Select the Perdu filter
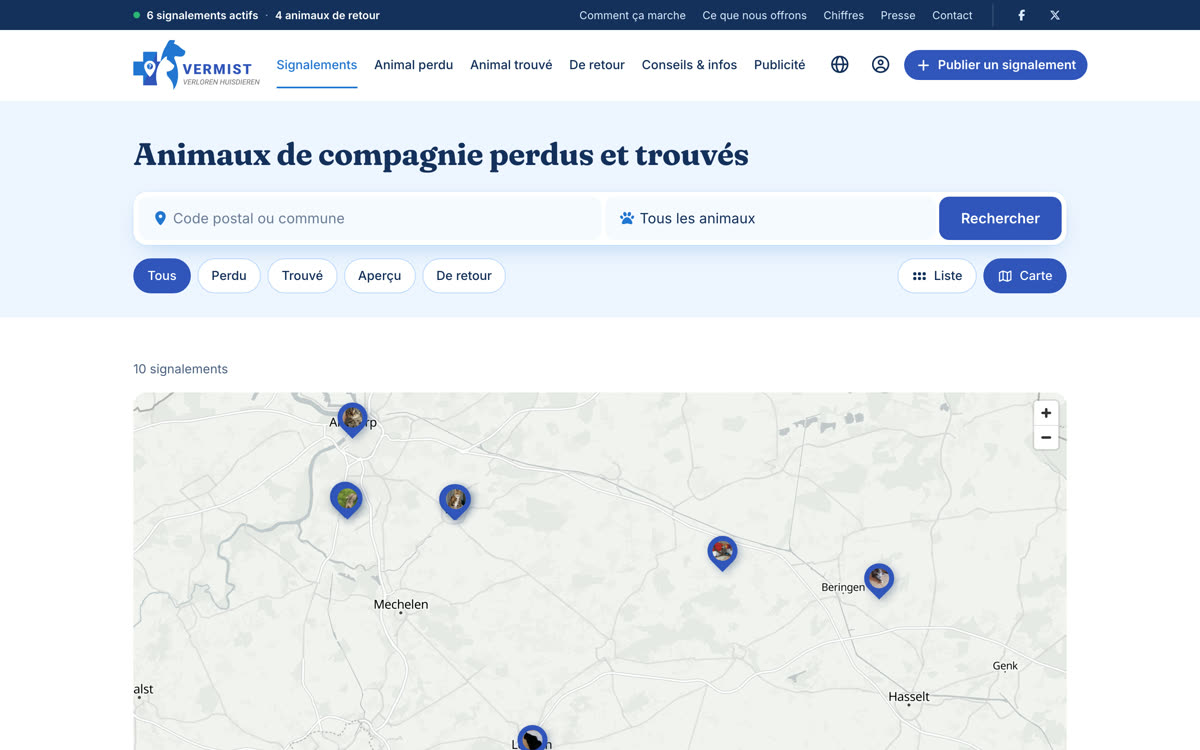Screen dimensions: 1200x750 tap(229, 276)
